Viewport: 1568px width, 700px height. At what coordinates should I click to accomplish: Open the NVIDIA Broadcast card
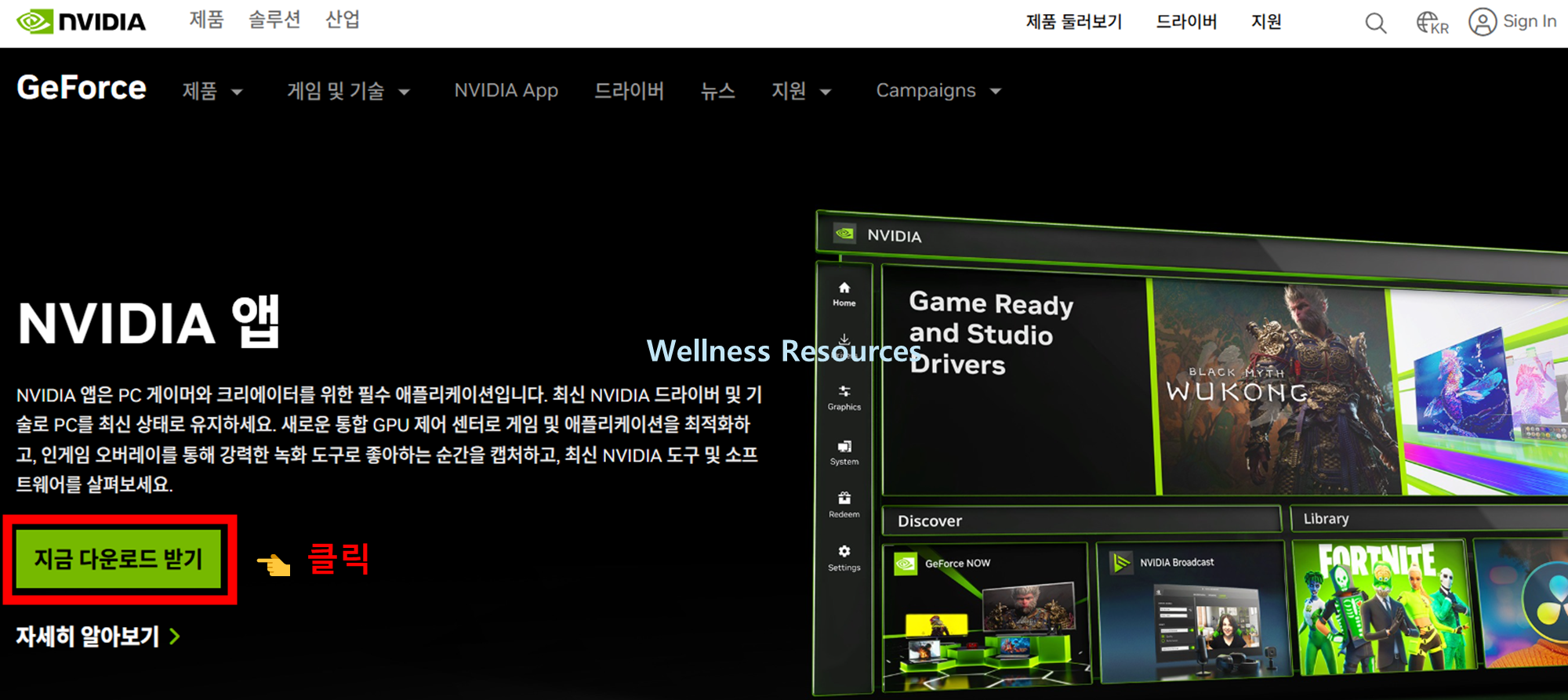coord(1192,611)
